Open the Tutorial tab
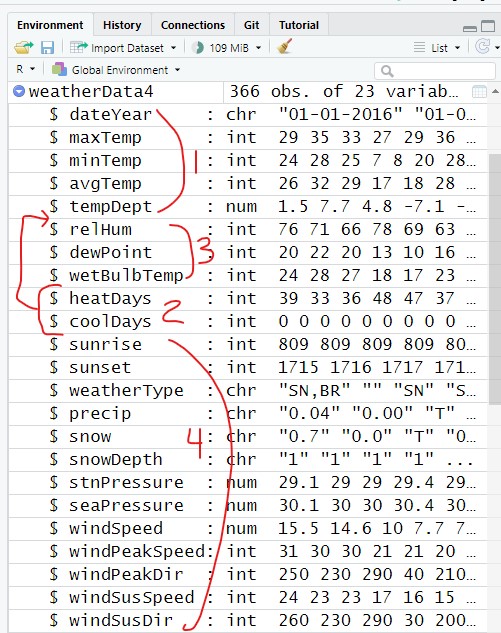Image resolution: width=501 pixels, height=633 pixels. (x=299, y=25)
